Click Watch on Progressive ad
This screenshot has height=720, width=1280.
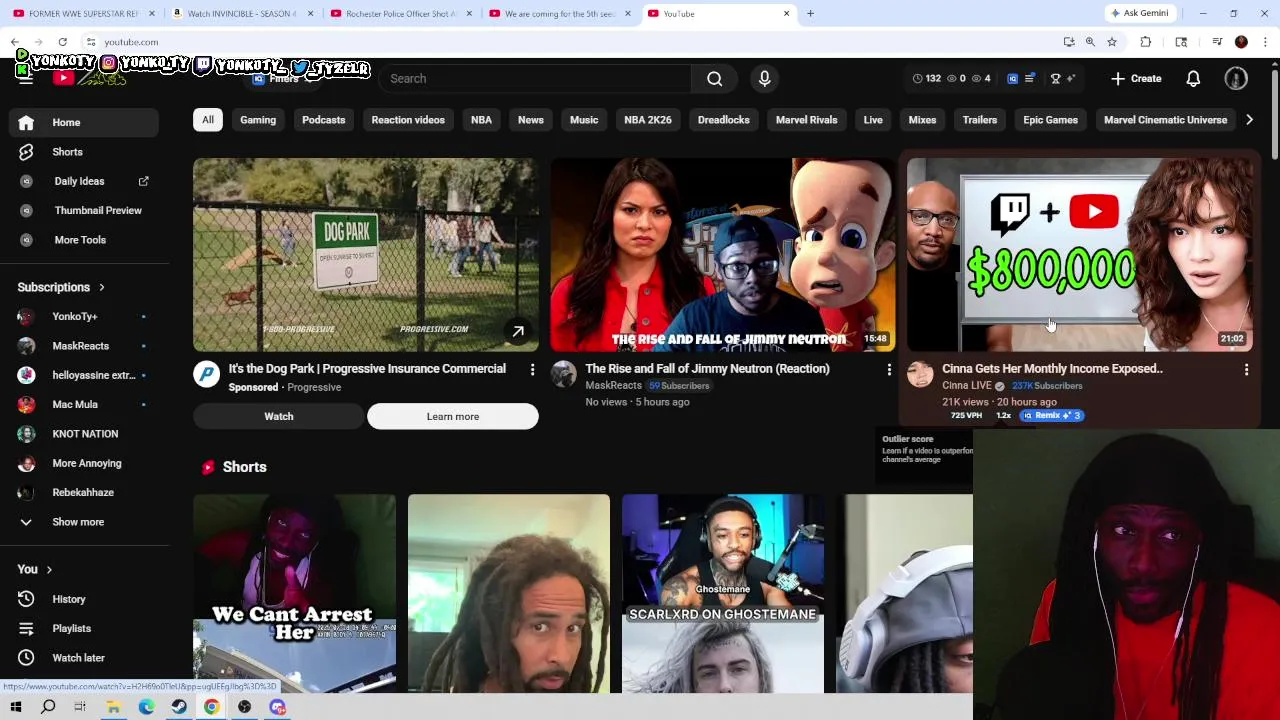279,417
